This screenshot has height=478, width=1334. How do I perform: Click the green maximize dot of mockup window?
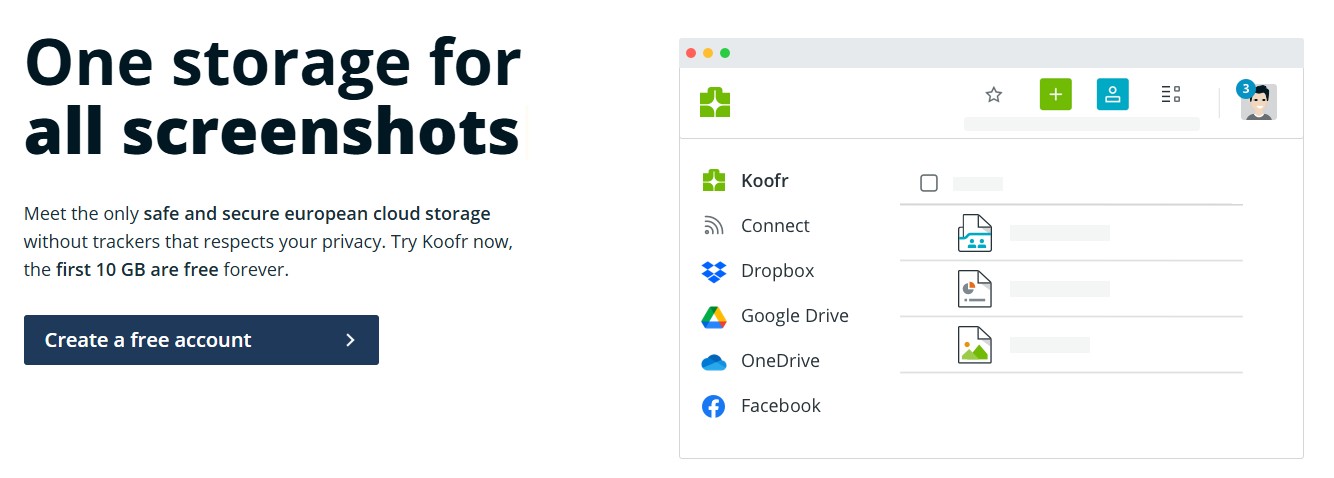tap(725, 53)
